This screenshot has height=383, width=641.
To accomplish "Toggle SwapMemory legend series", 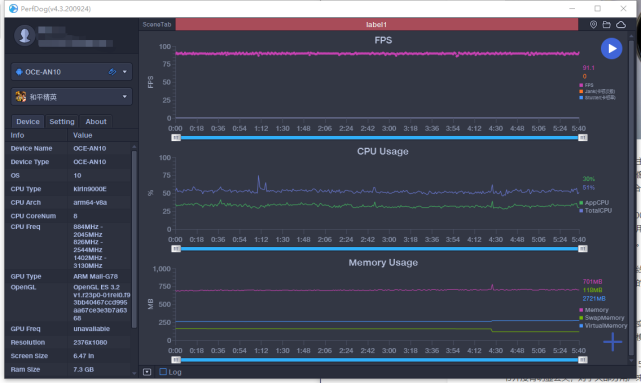I will coord(602,318).
